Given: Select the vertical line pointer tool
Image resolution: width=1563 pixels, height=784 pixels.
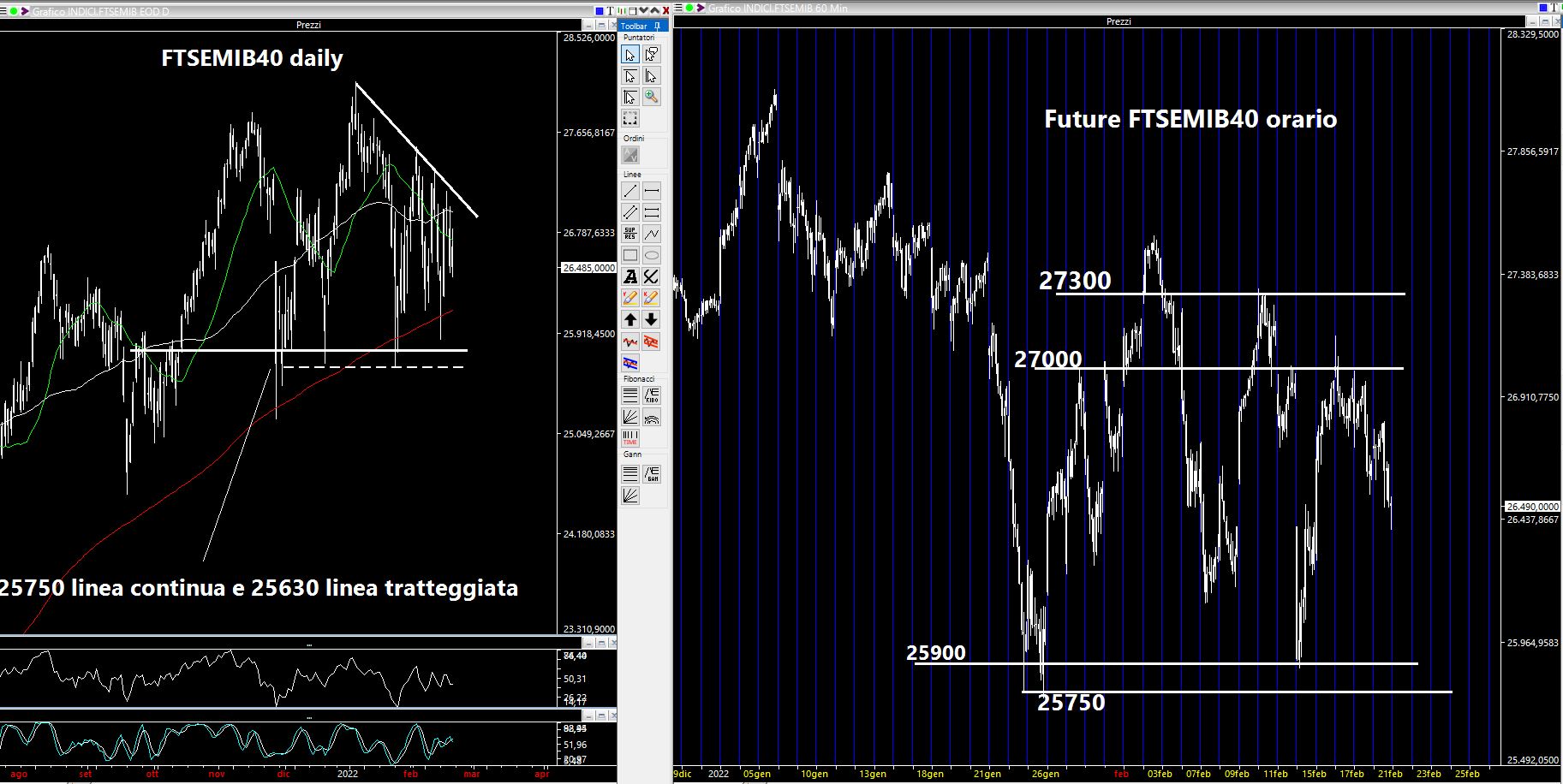Looking at the screenshot, I should pyautogui.click(x=652, y=76).
